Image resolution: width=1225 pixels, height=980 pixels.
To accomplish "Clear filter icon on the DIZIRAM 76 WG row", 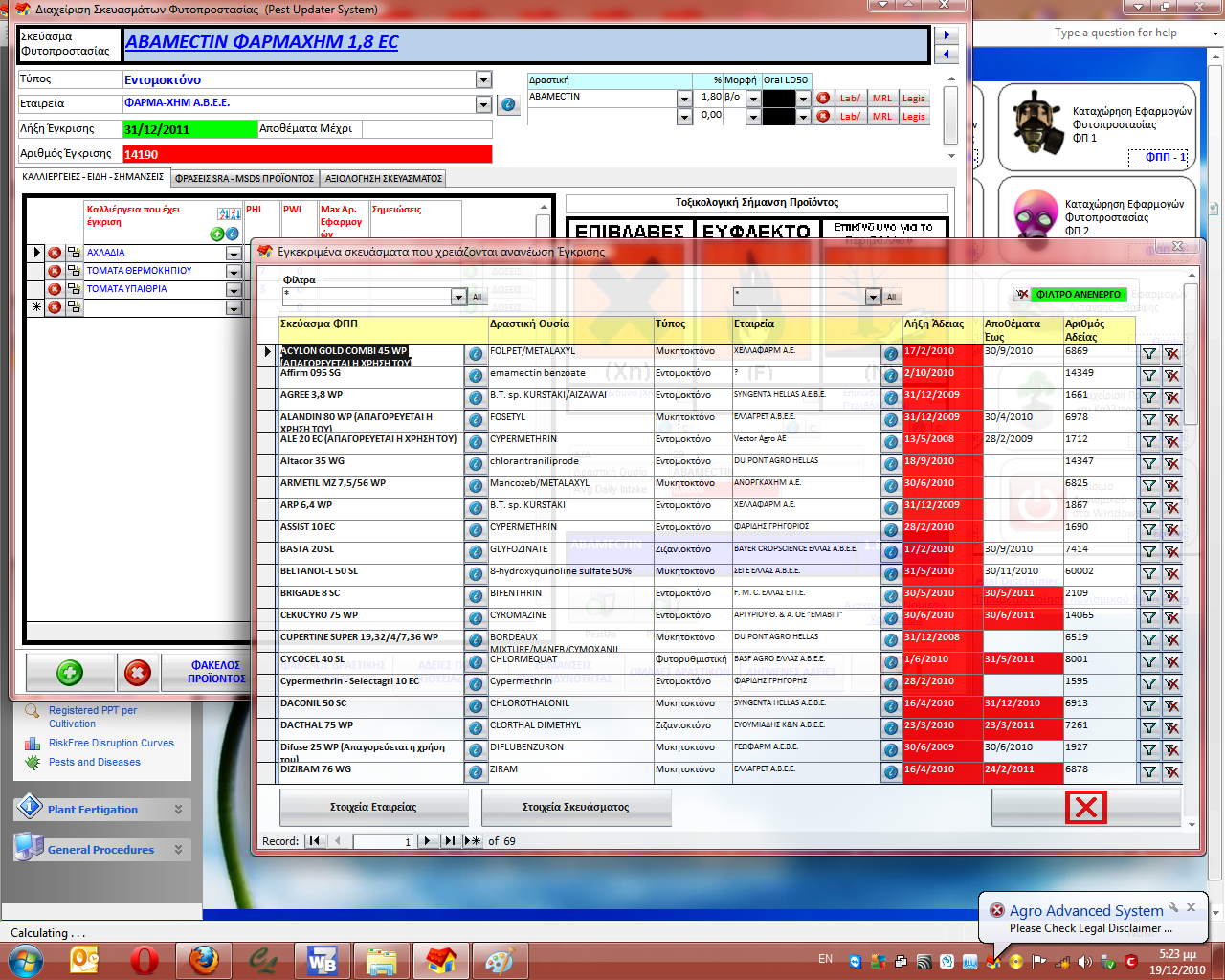I will point(1171,772).
